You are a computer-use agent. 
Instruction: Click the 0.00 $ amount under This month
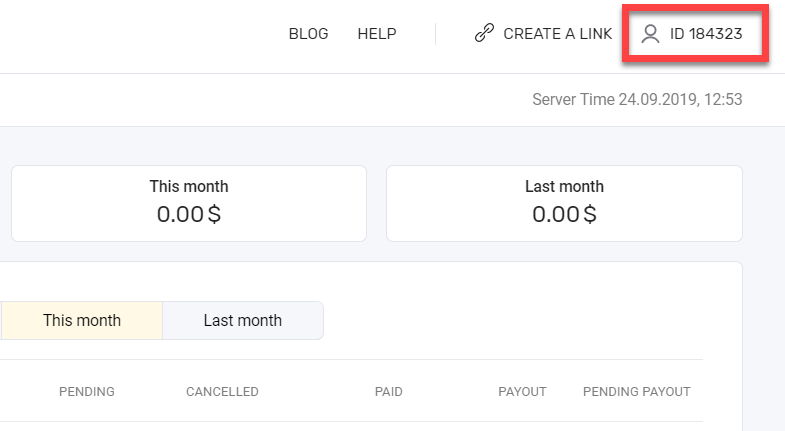click(x=189, y=214)
